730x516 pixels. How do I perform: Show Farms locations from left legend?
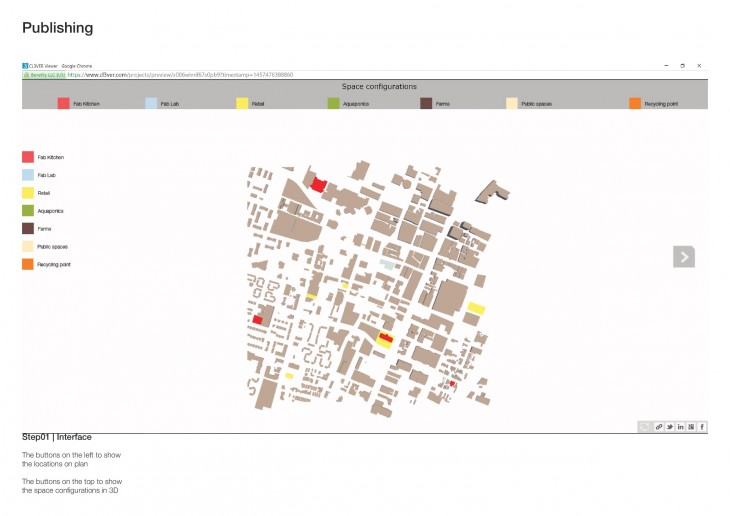(28, 229)
